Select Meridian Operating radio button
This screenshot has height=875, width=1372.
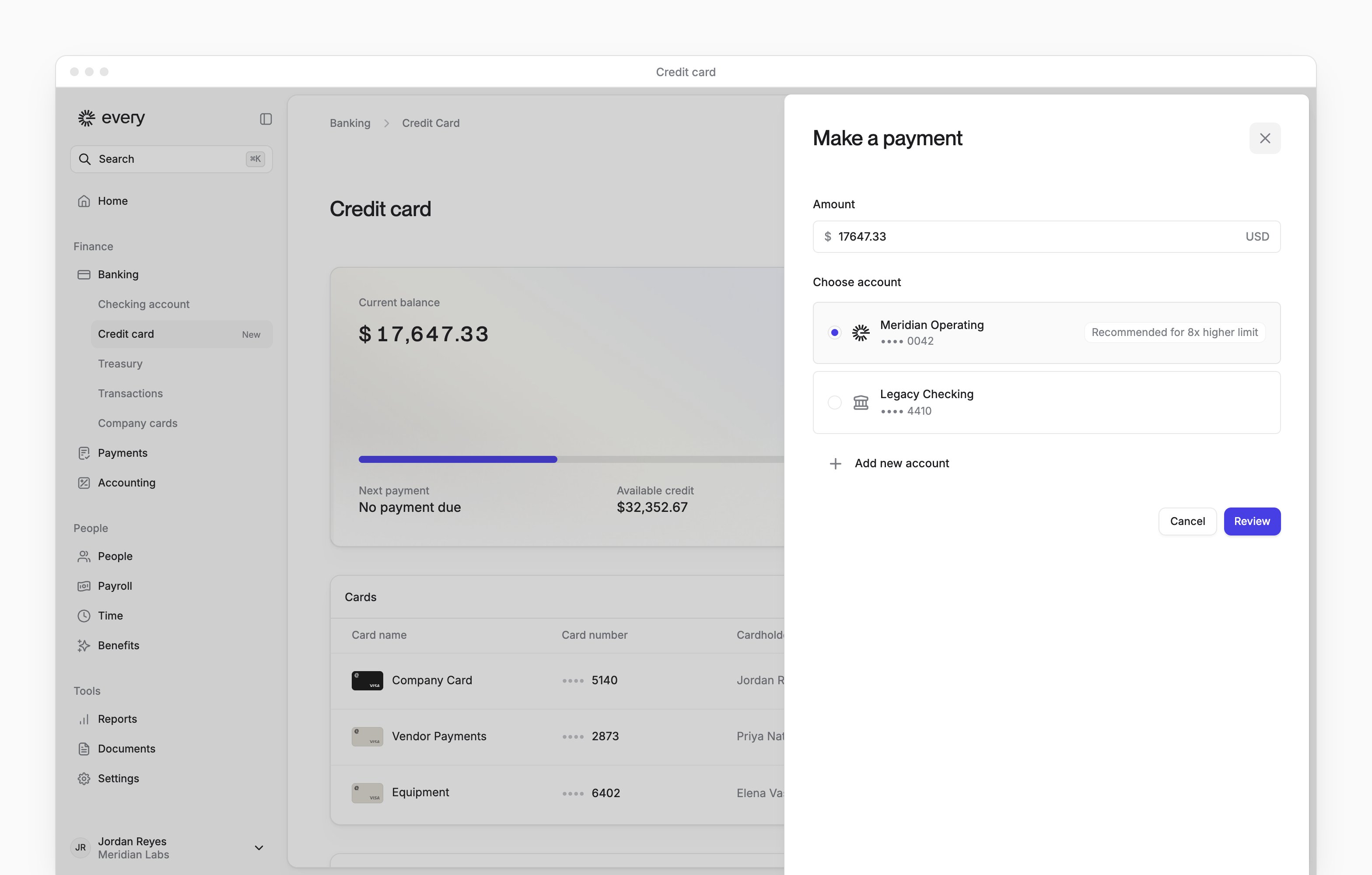tap(834, 332)
